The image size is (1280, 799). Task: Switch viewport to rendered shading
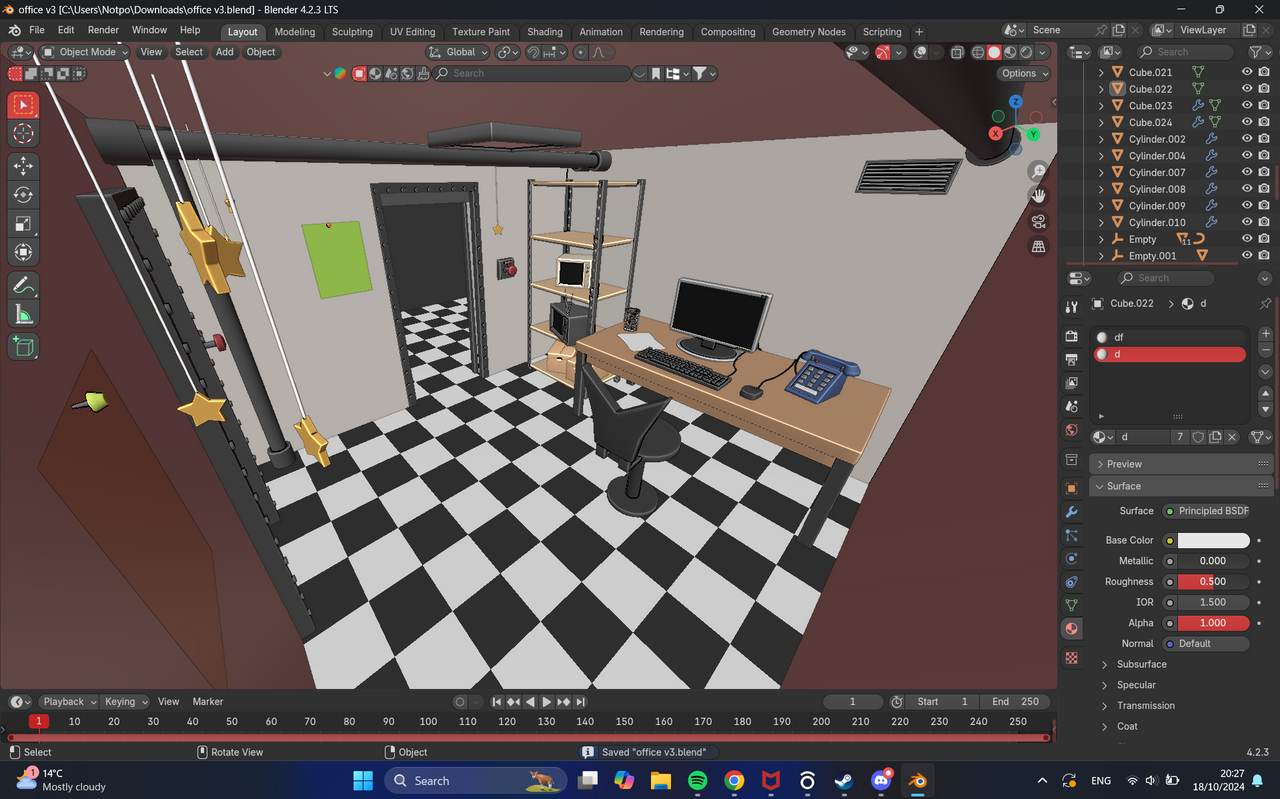(1026, 52)
